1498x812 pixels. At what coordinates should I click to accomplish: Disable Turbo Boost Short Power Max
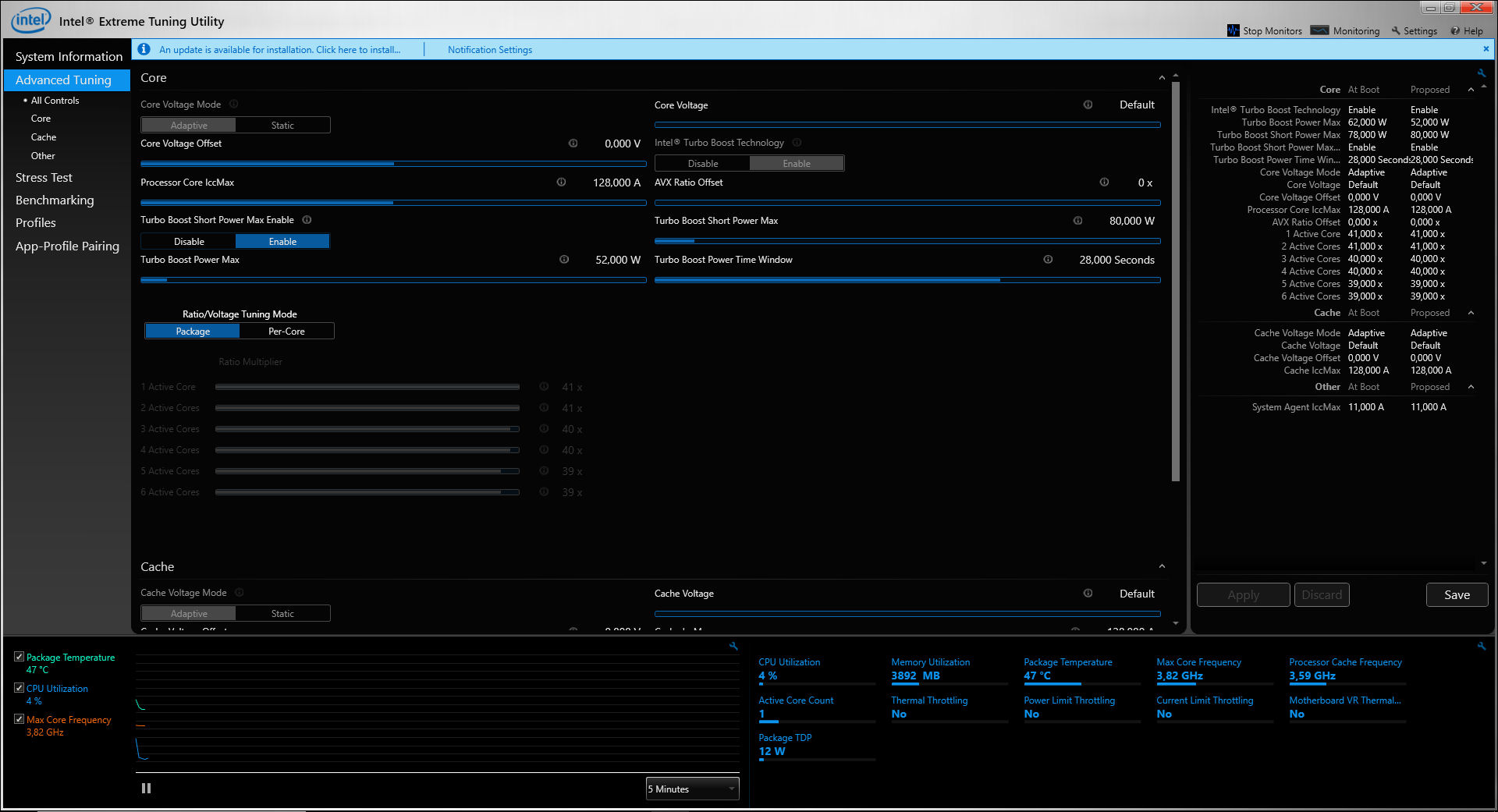coord(189,242)
